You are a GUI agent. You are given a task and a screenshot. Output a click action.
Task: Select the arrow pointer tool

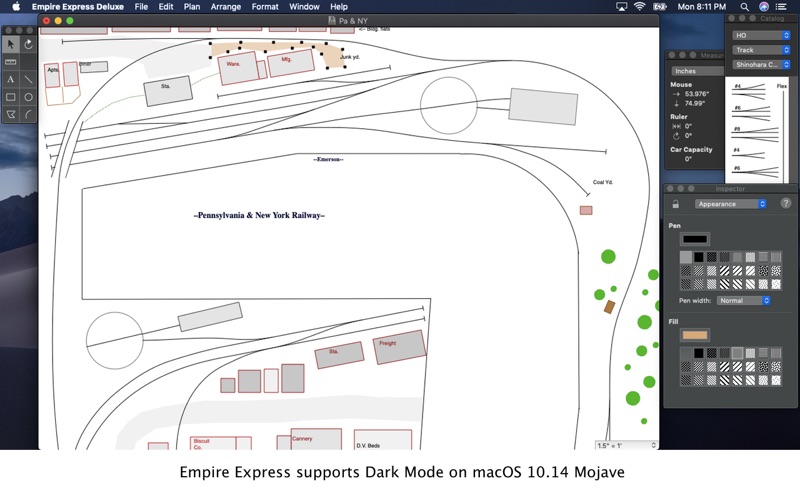coord(11,45)
